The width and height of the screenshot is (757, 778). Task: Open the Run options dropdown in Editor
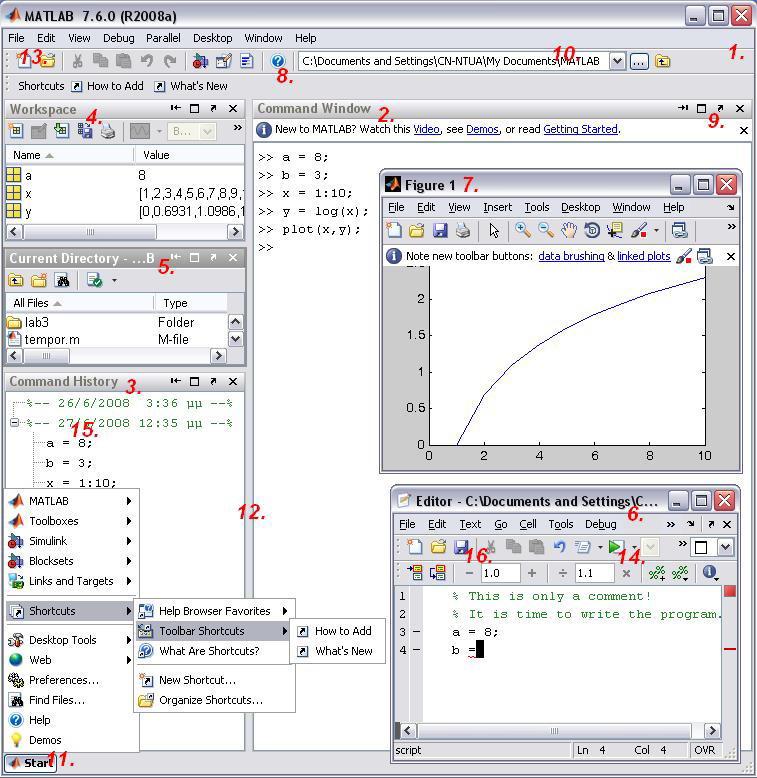[x=634, y=548]
